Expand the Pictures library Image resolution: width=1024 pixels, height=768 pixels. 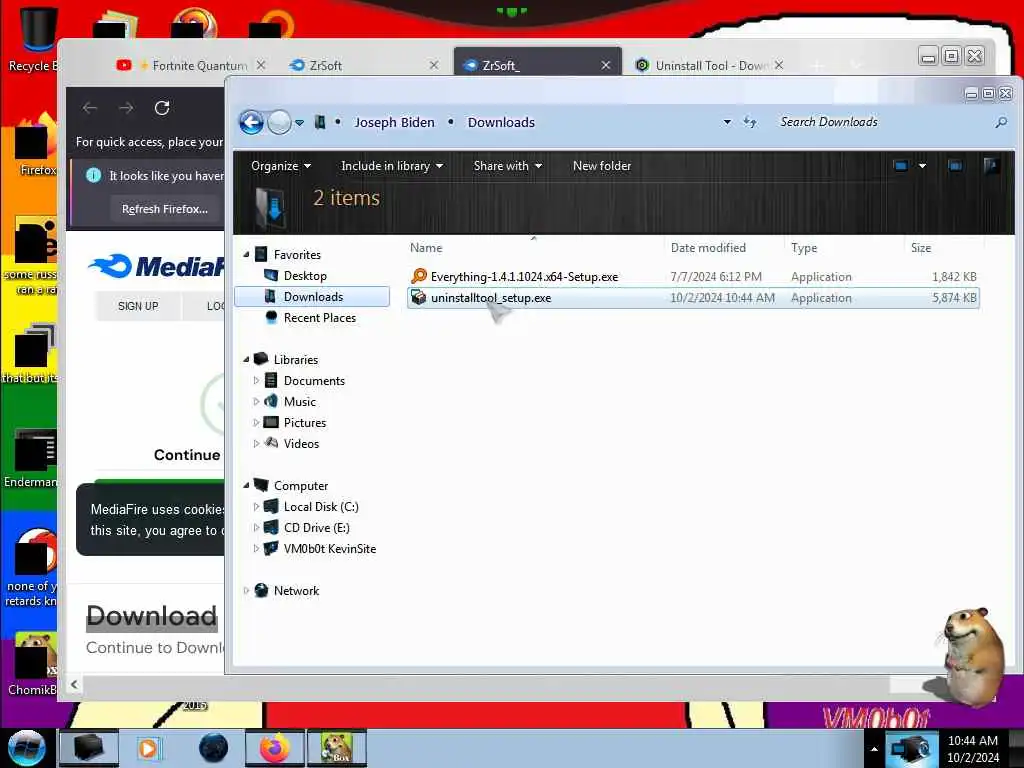[256, 423]
